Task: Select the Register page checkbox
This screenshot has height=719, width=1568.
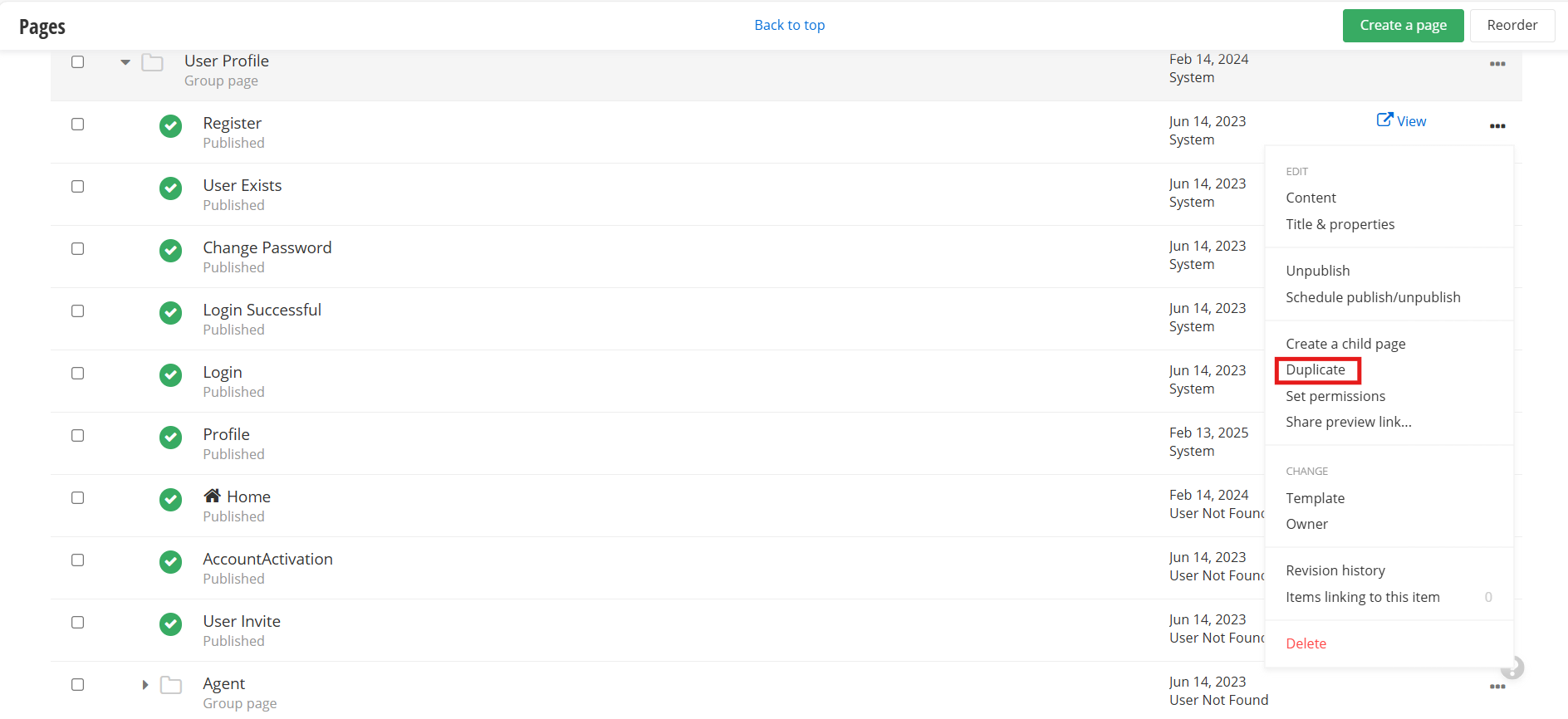Action: pos(78,125)
